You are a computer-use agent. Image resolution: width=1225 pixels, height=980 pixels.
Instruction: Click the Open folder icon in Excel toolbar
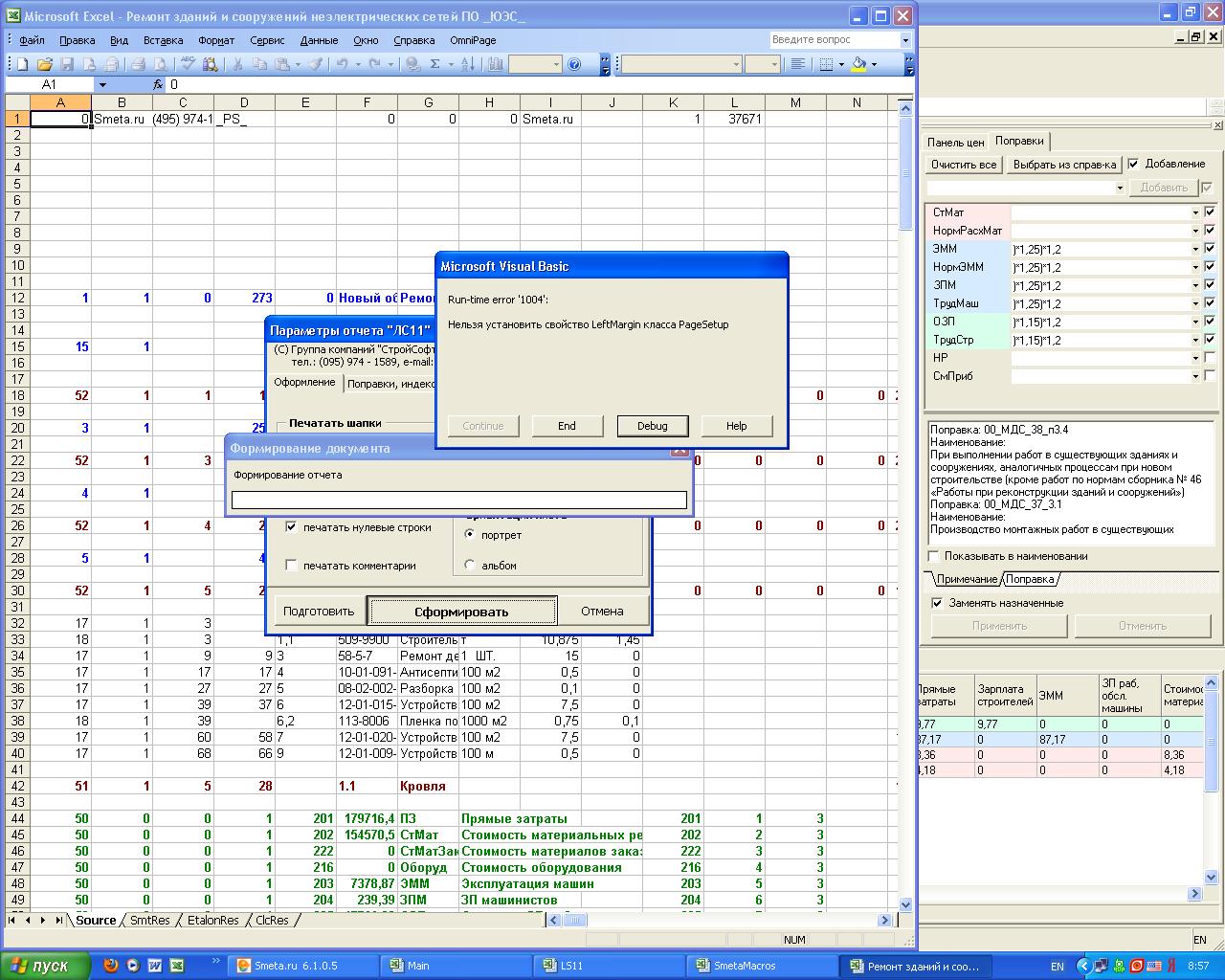point(44,64)
